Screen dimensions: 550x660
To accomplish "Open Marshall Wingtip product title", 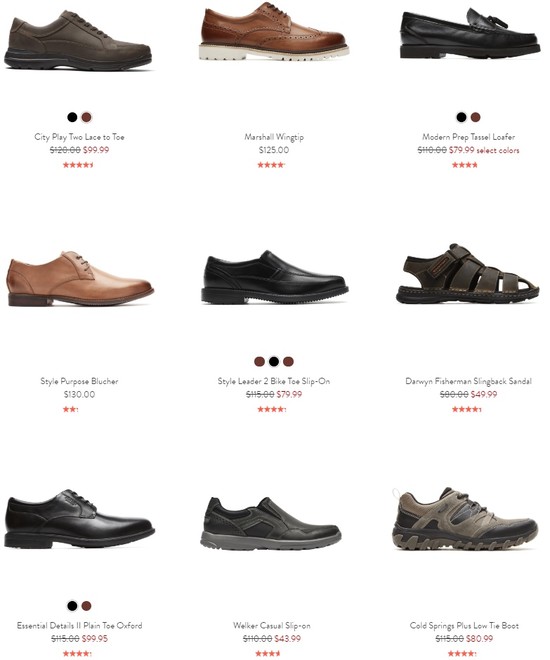I will pyautogui.click(x=274, y=137).
